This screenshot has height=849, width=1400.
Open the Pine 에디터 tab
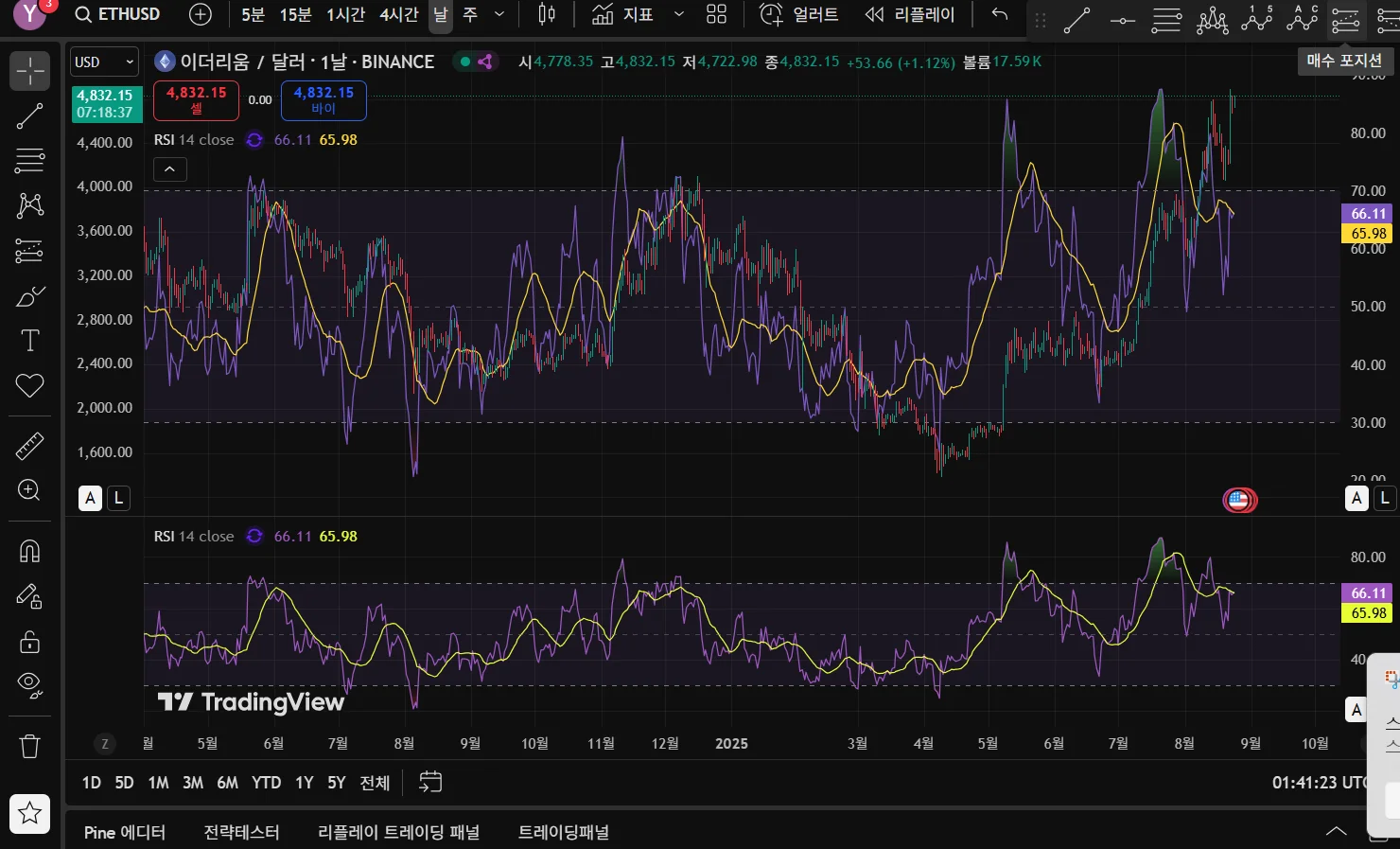[124, 832]
